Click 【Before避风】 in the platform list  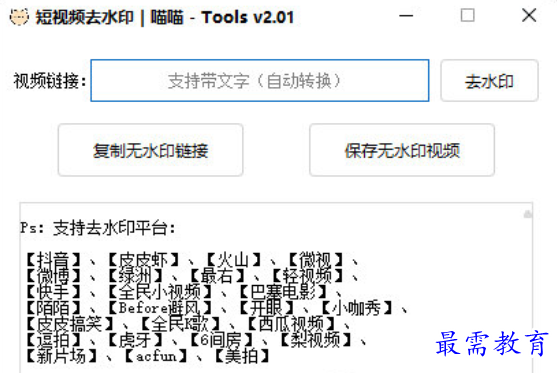pos(160,308)
